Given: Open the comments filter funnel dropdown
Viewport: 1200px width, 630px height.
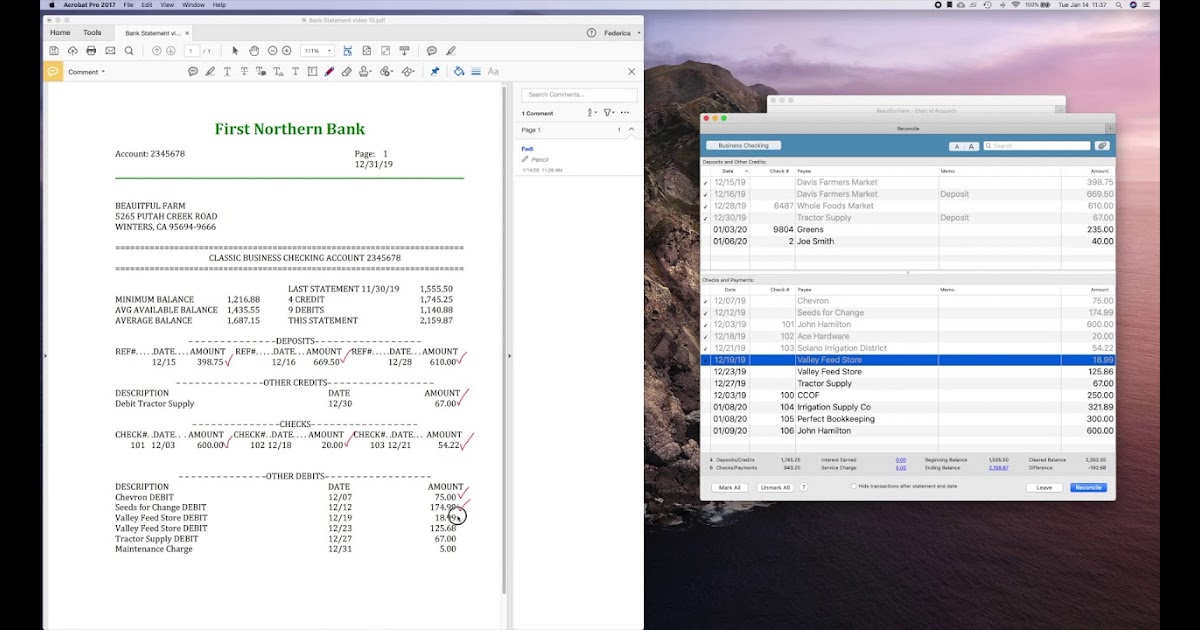Looking at the screenshot, I should [608, 113].
